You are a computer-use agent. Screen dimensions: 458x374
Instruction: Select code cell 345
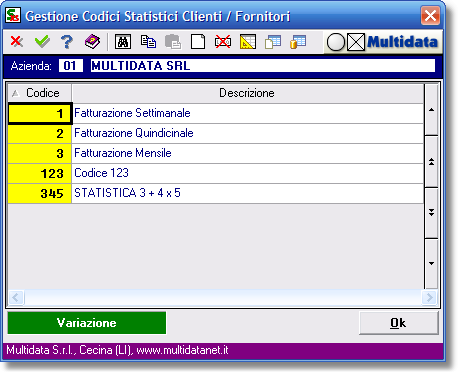pyautogui.click(x=40, y=194)
